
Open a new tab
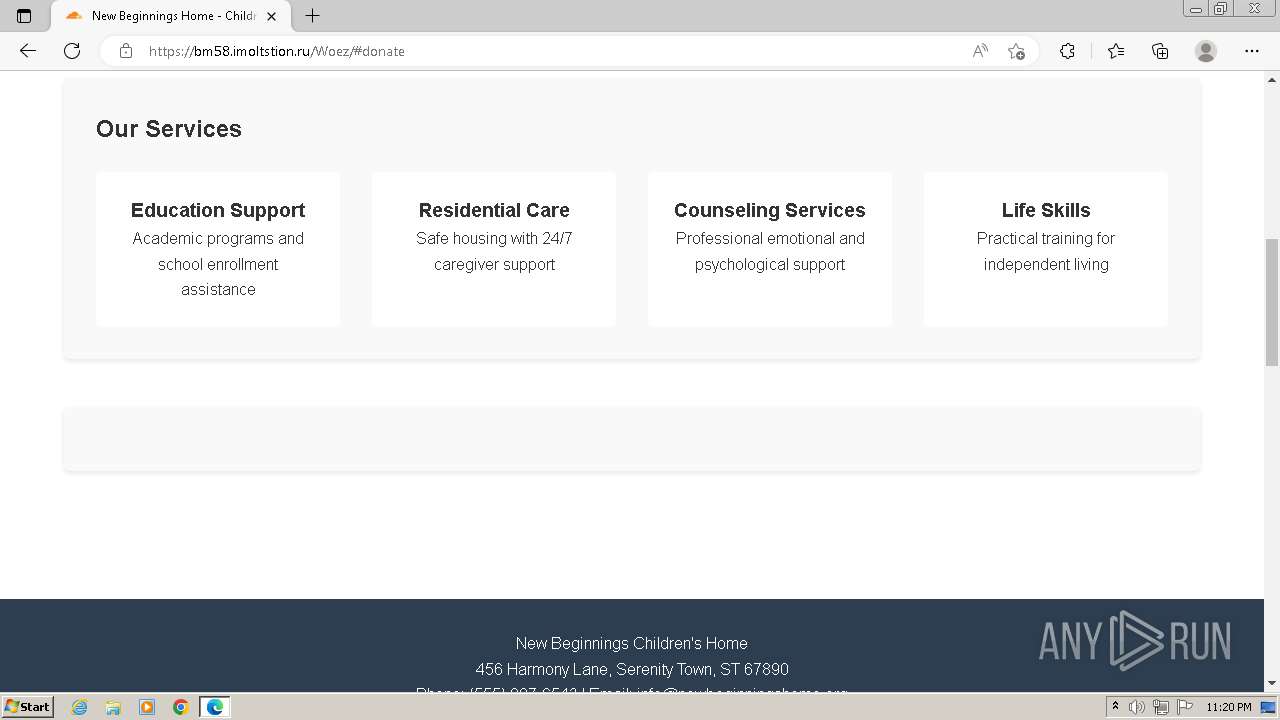[x=313, y=16]
